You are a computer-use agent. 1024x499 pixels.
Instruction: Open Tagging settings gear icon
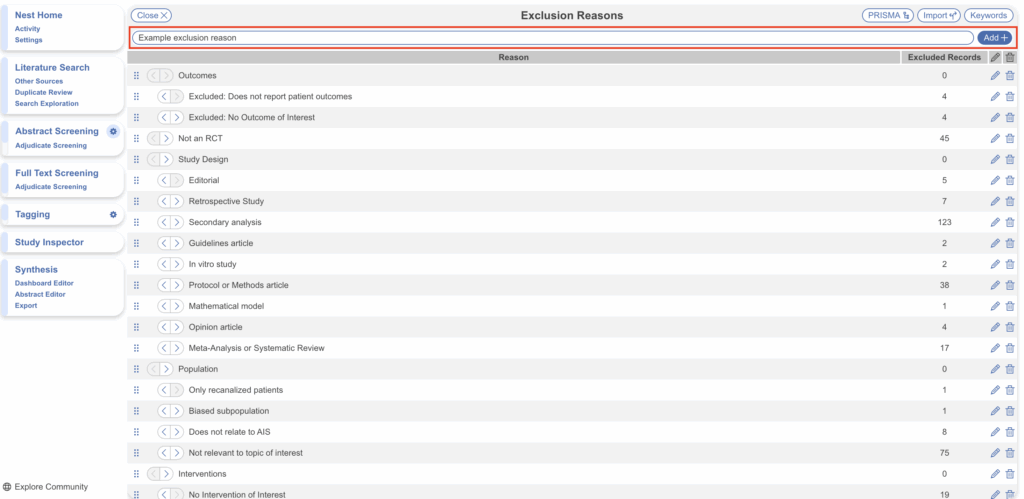coord(113,215)
